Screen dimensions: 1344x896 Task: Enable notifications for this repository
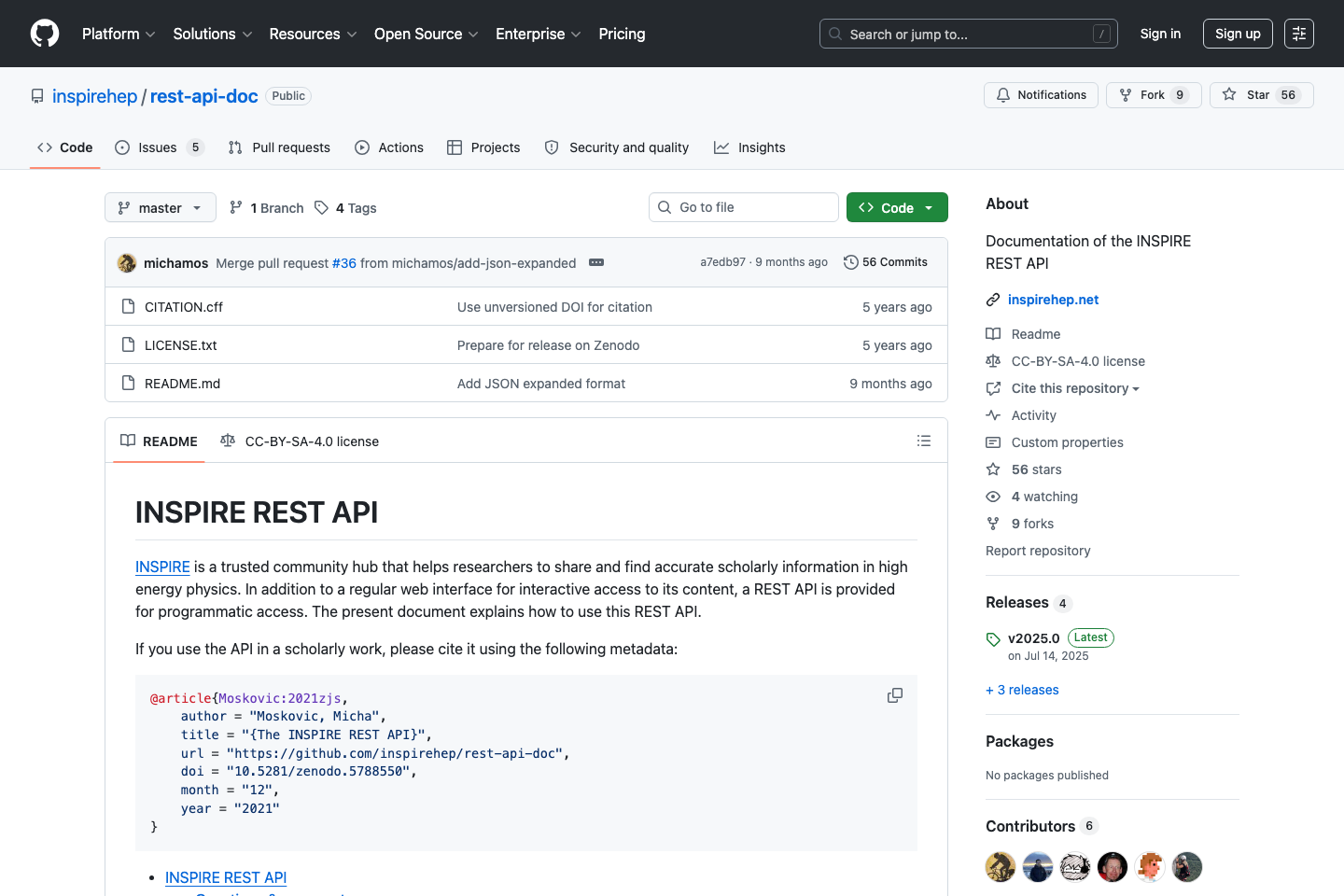[x=1041, y=94]
